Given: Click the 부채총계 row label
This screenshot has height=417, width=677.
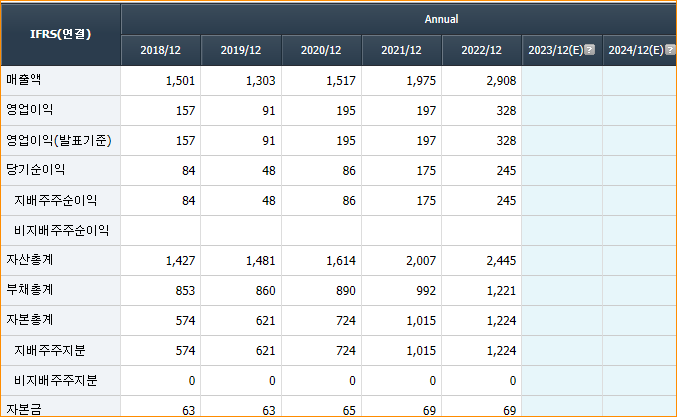Looking at the screenshot, I should point(29,290).
